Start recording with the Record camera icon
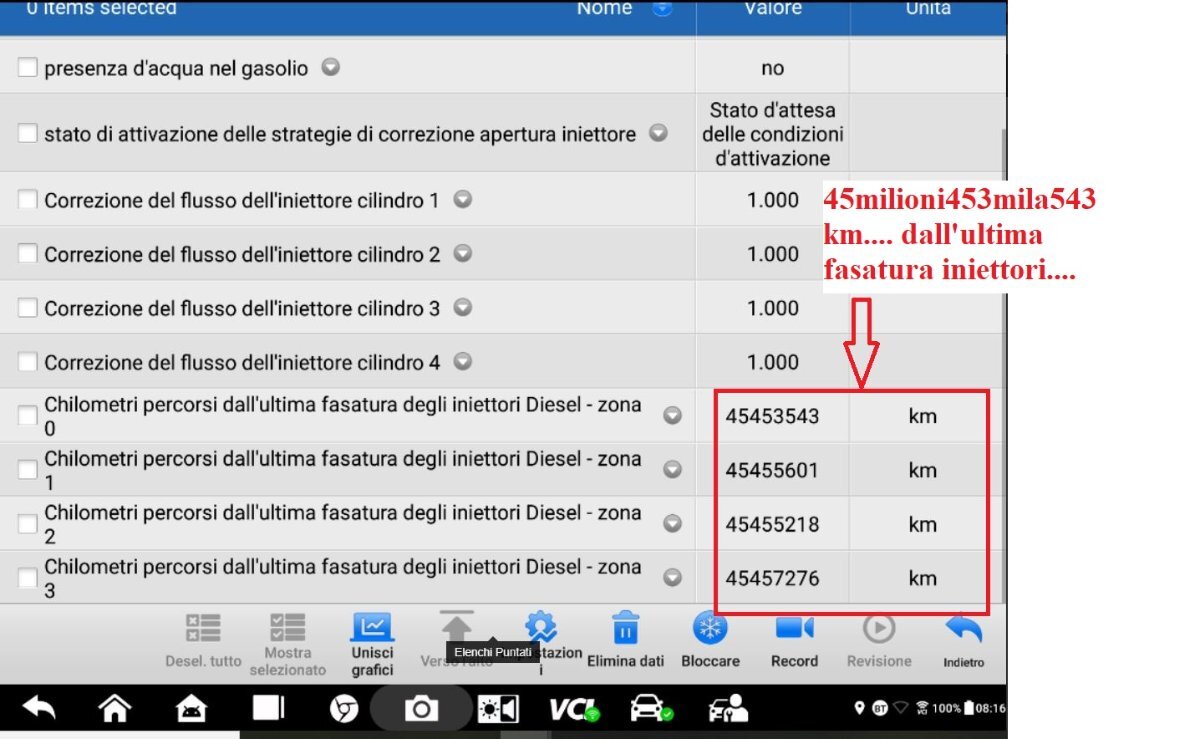Screen dimensions: 1200x739 (x=794, y=629)
